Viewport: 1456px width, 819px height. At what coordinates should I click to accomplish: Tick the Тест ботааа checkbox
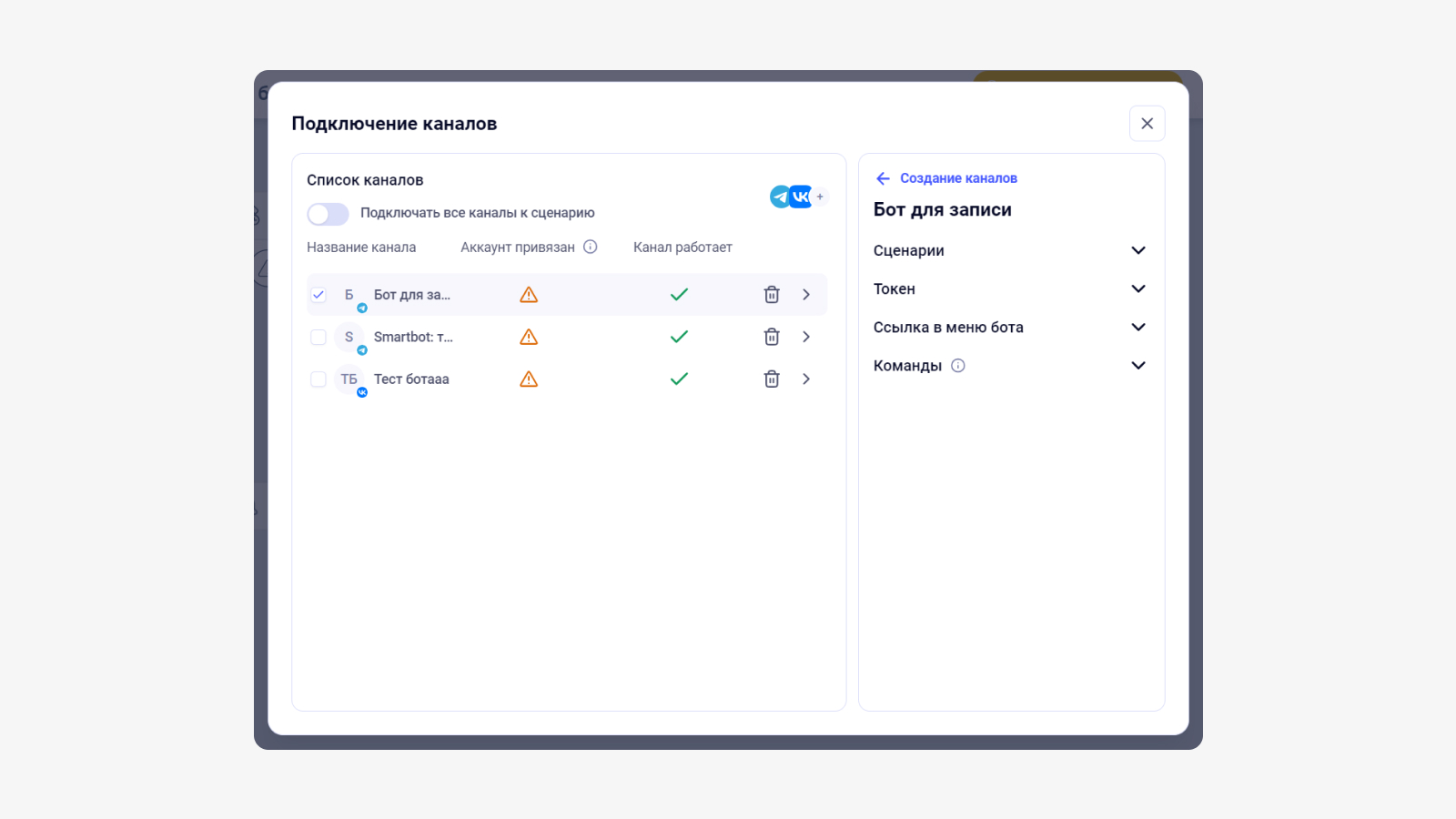pos(318,379)
